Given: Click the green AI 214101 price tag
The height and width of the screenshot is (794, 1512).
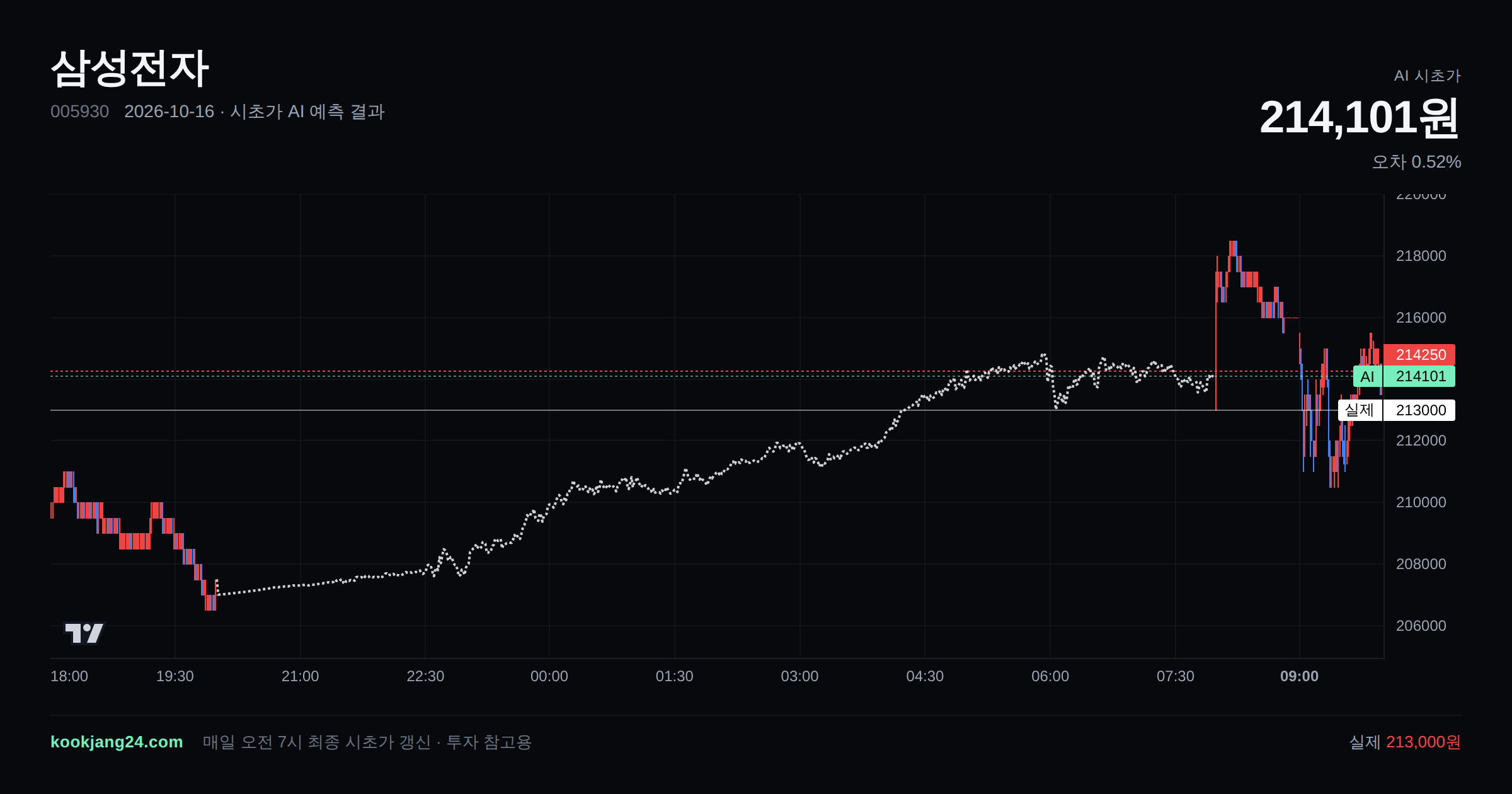Looking at the screenshot, I should pos(1404,376).
